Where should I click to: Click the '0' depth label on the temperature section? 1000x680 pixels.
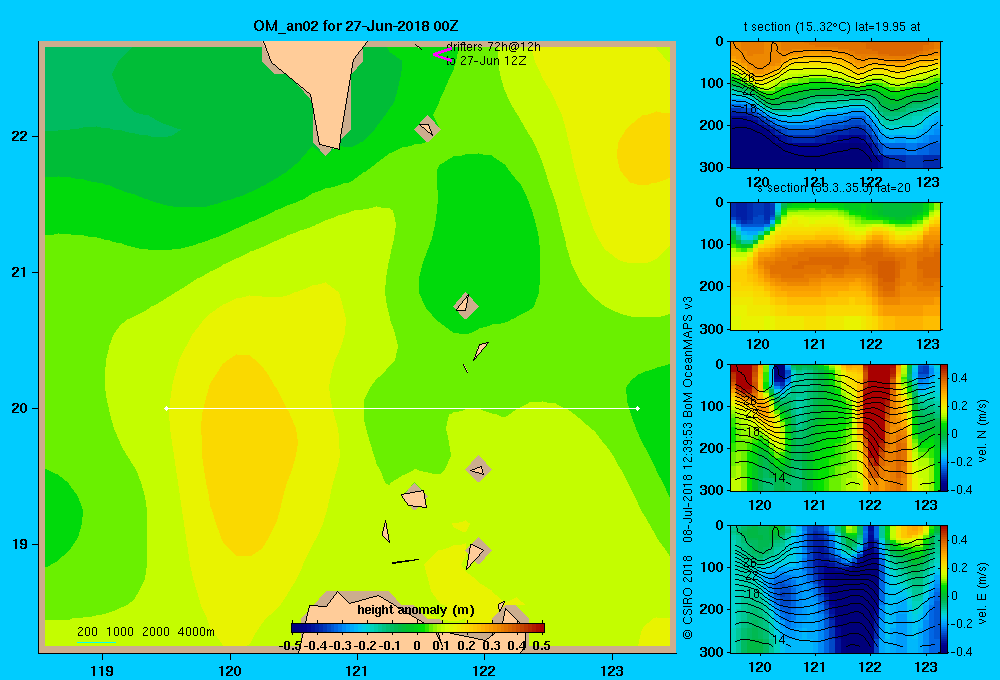point(719,41)
